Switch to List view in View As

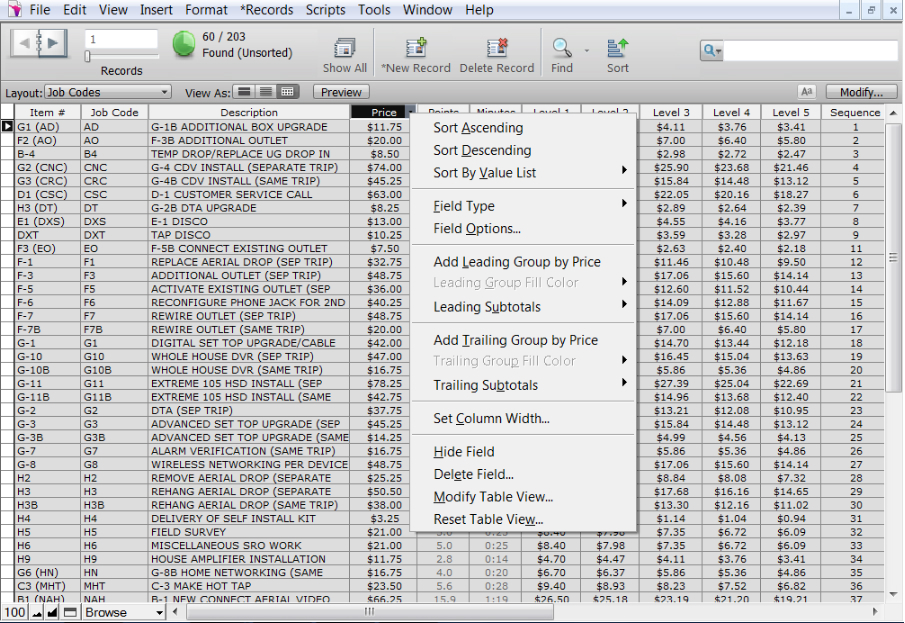(x=267, y=92)
